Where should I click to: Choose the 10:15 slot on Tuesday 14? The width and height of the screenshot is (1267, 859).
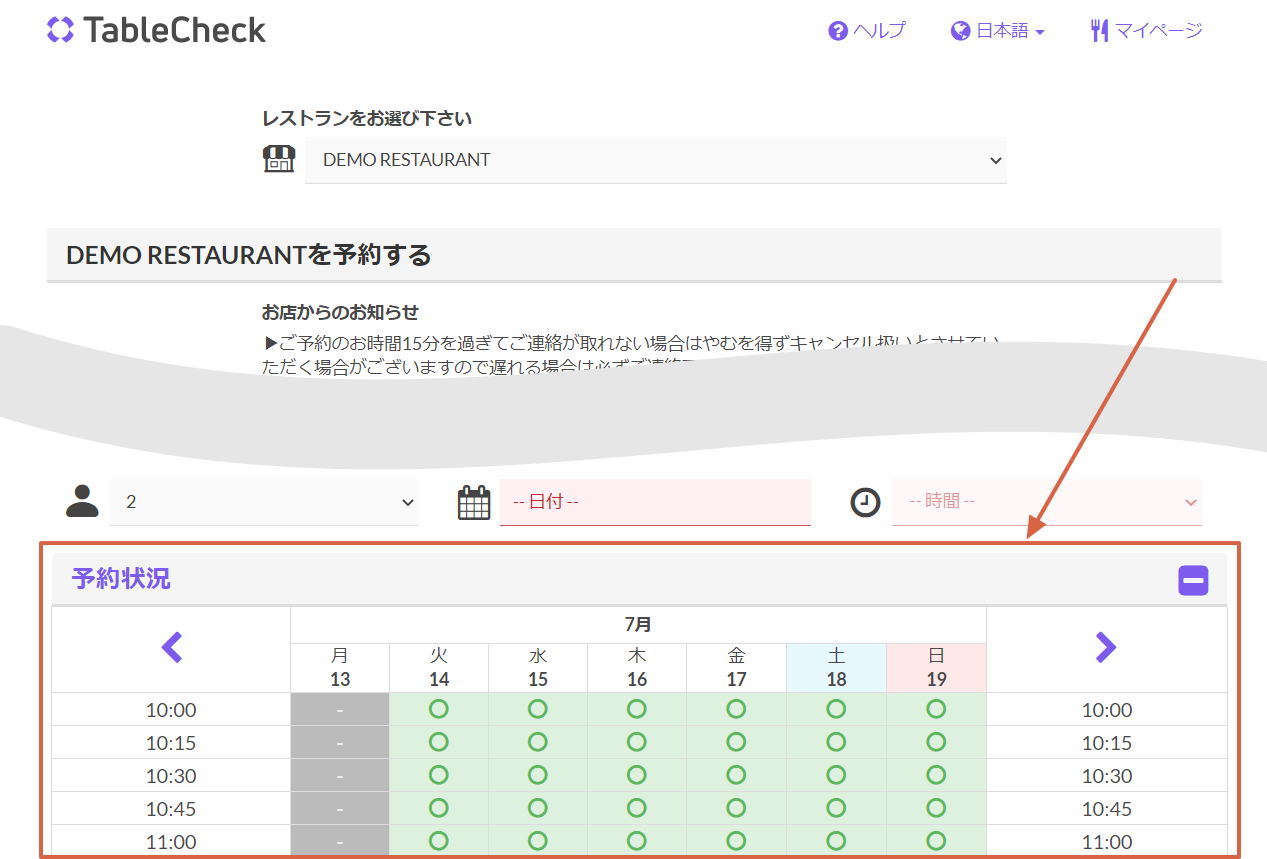click(x=439, y=742)
